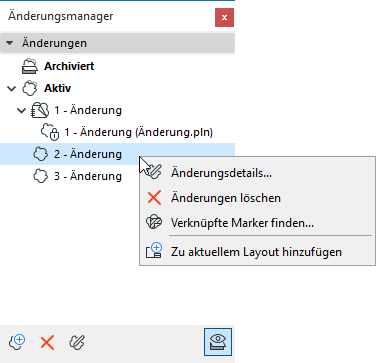Choose Änderungen löschen from context menu
The height and width of the screenshot is (363, 376).
pos(257,198)
